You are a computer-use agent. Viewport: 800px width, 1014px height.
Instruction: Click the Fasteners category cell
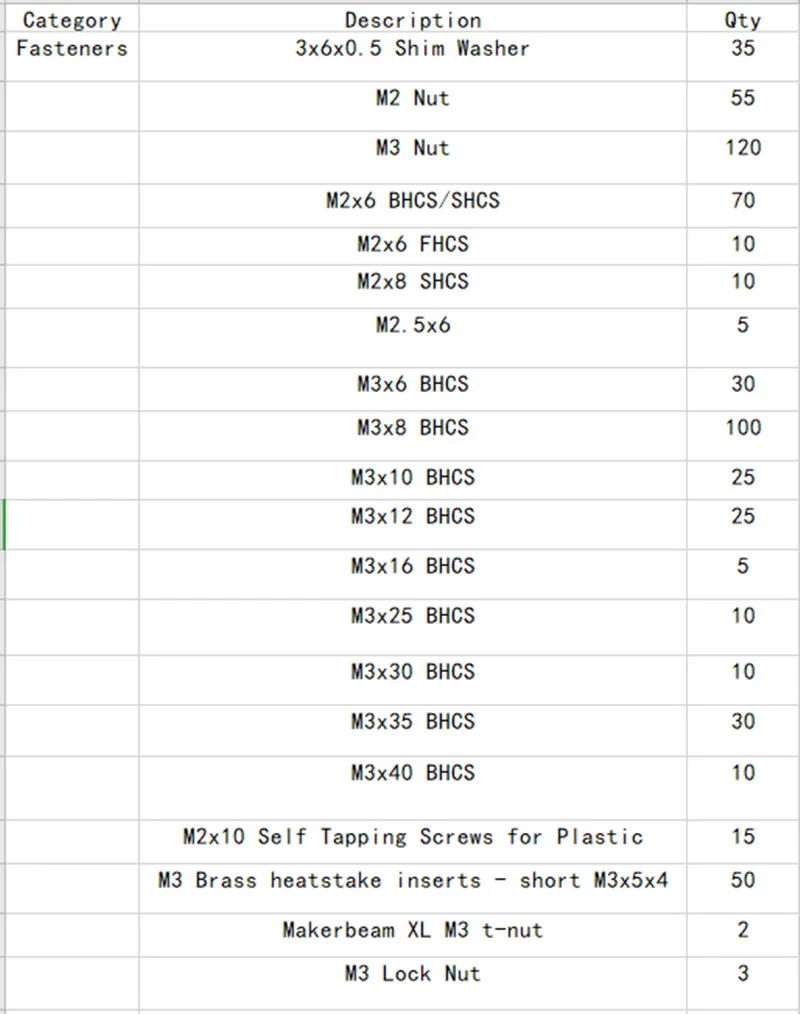(72, 56)
